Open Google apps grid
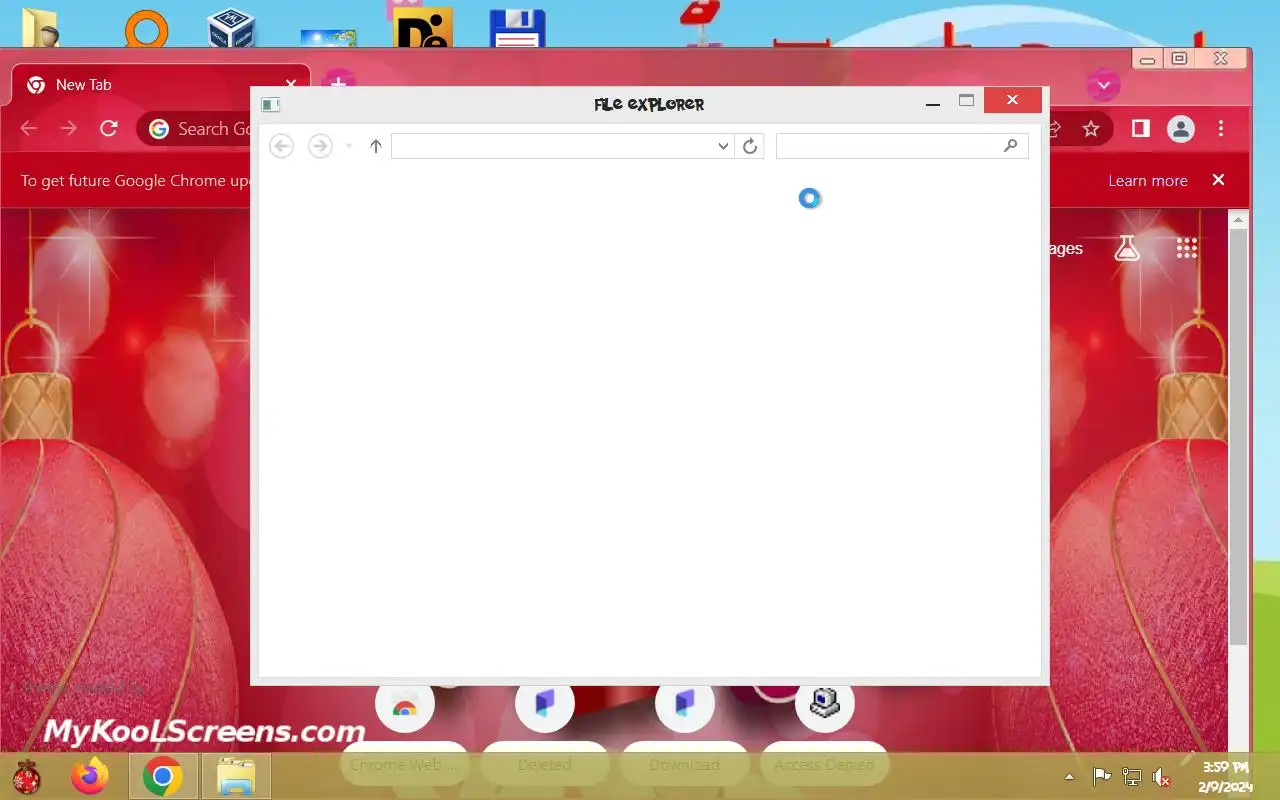The image size is (1280, 800). (x=1187, y=248)
